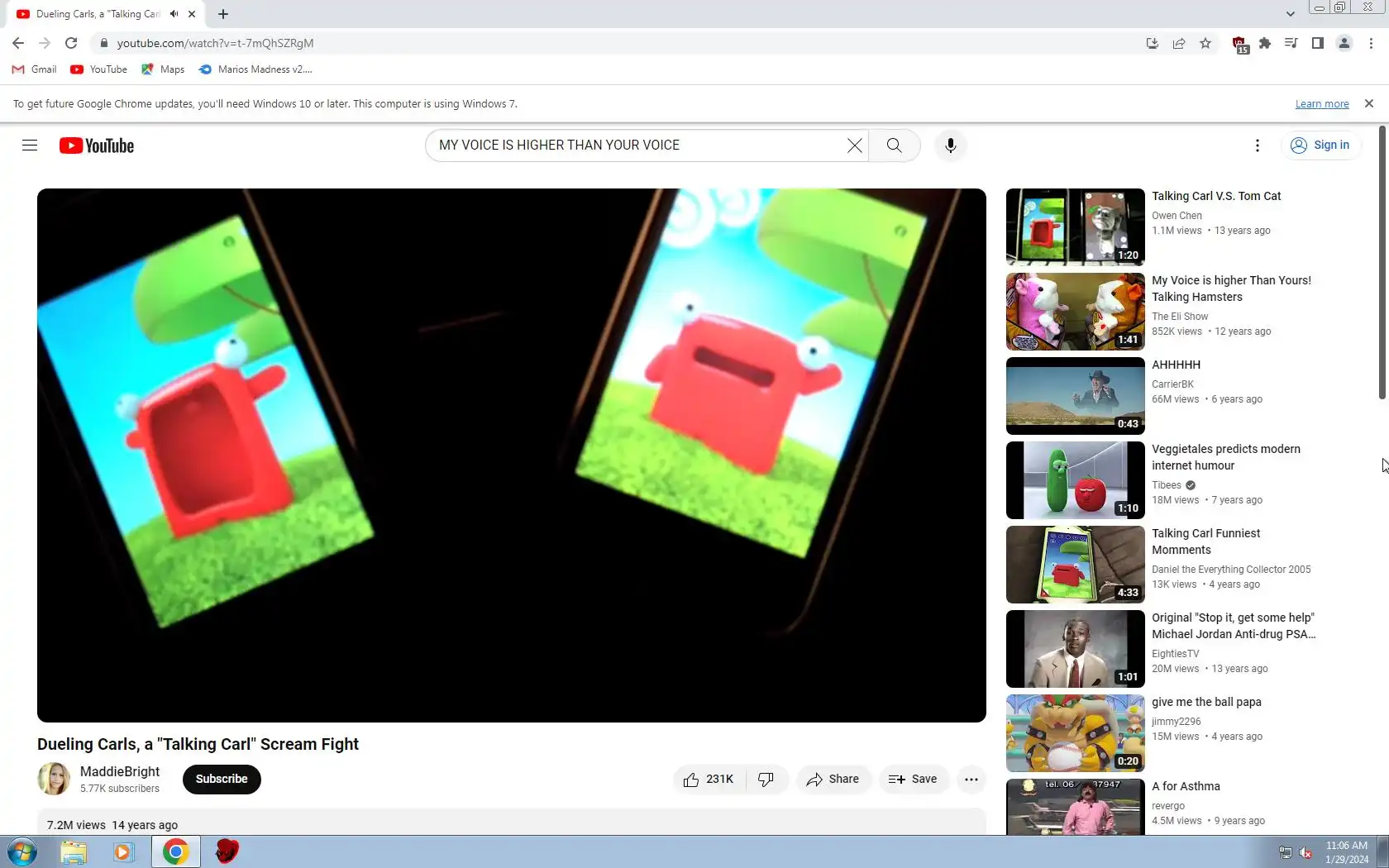Sign in to YouTube

(1320, 145)
